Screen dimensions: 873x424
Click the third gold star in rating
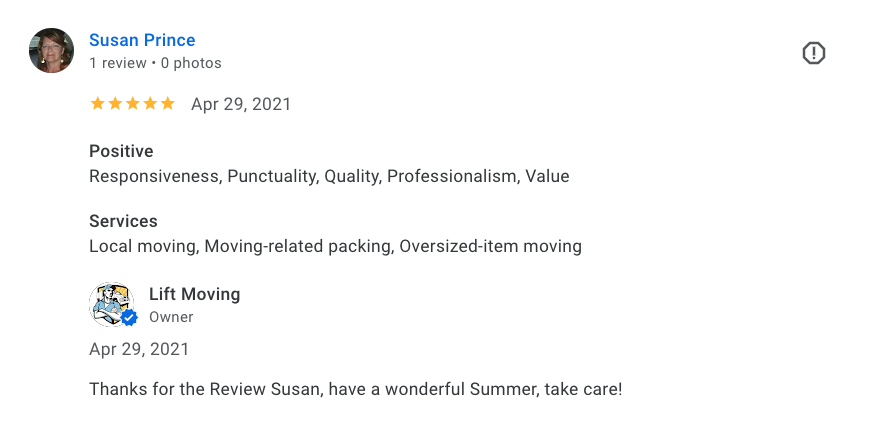coord(133,103)
